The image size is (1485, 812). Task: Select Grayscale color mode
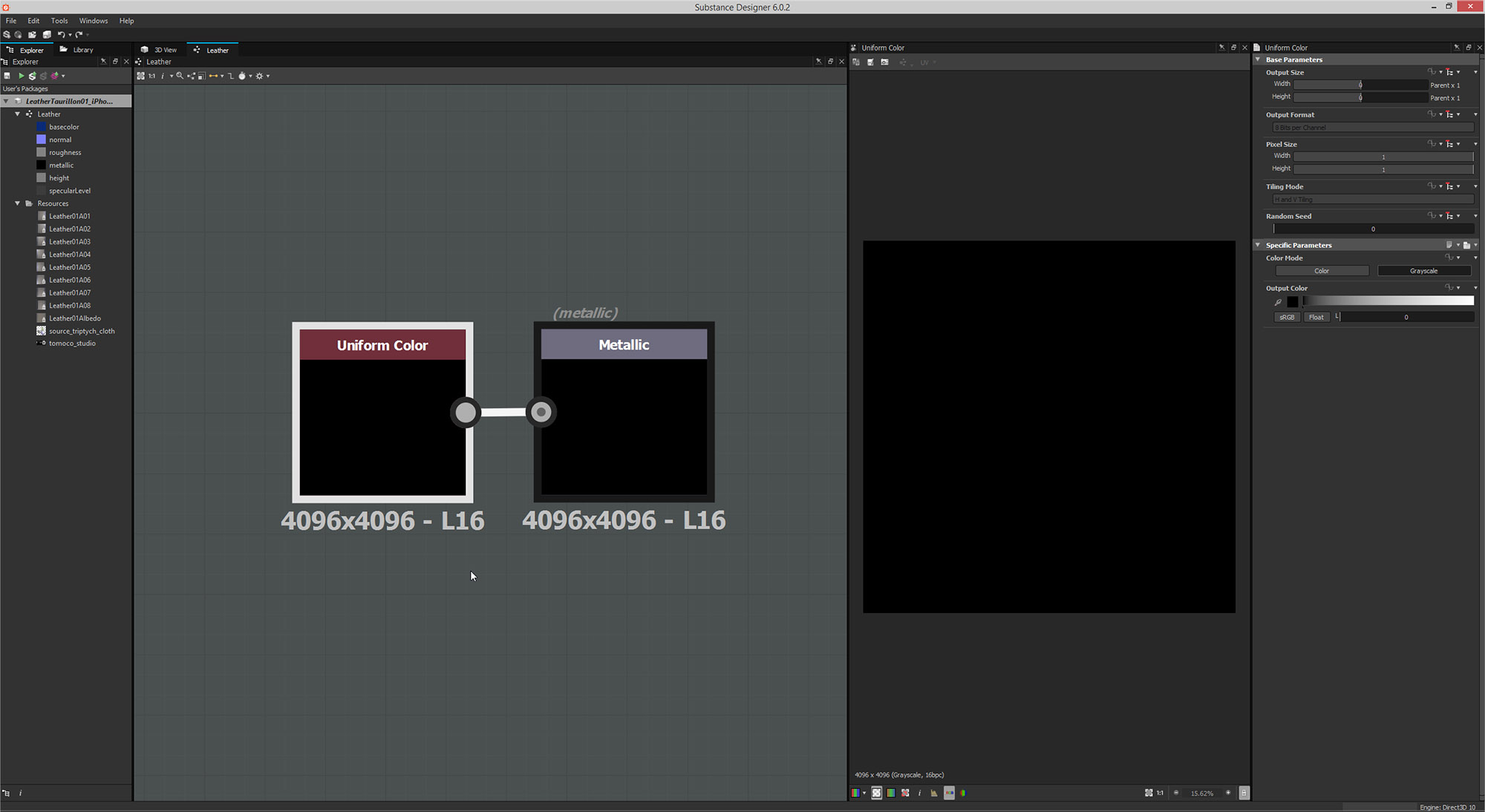pos(1423,270)
